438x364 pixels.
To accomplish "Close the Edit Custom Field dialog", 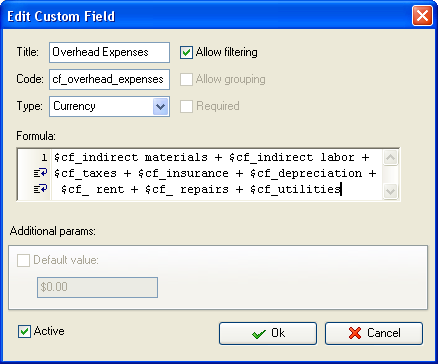I will coord(422,16).
